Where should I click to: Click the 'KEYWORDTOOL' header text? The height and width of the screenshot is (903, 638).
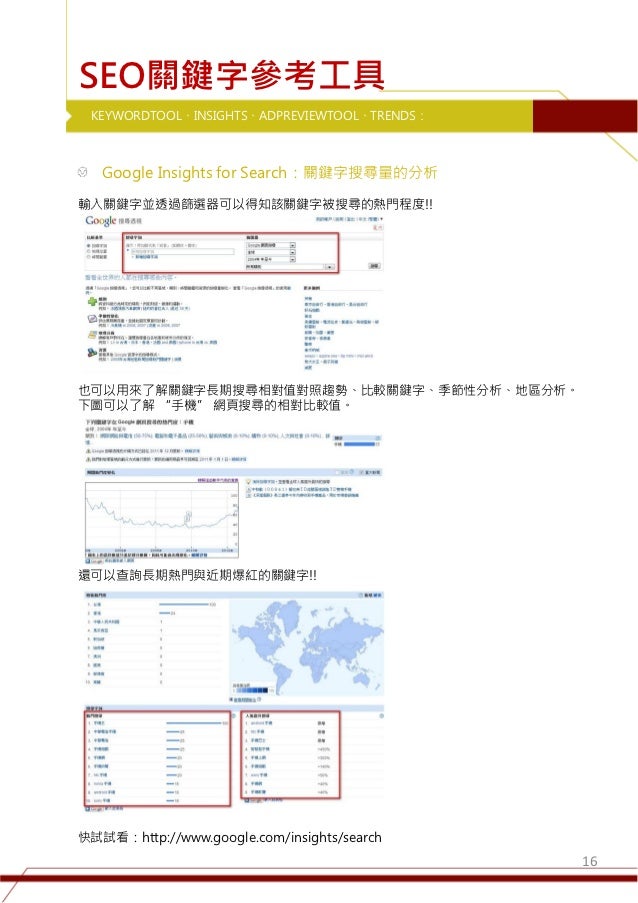[136, 115]
